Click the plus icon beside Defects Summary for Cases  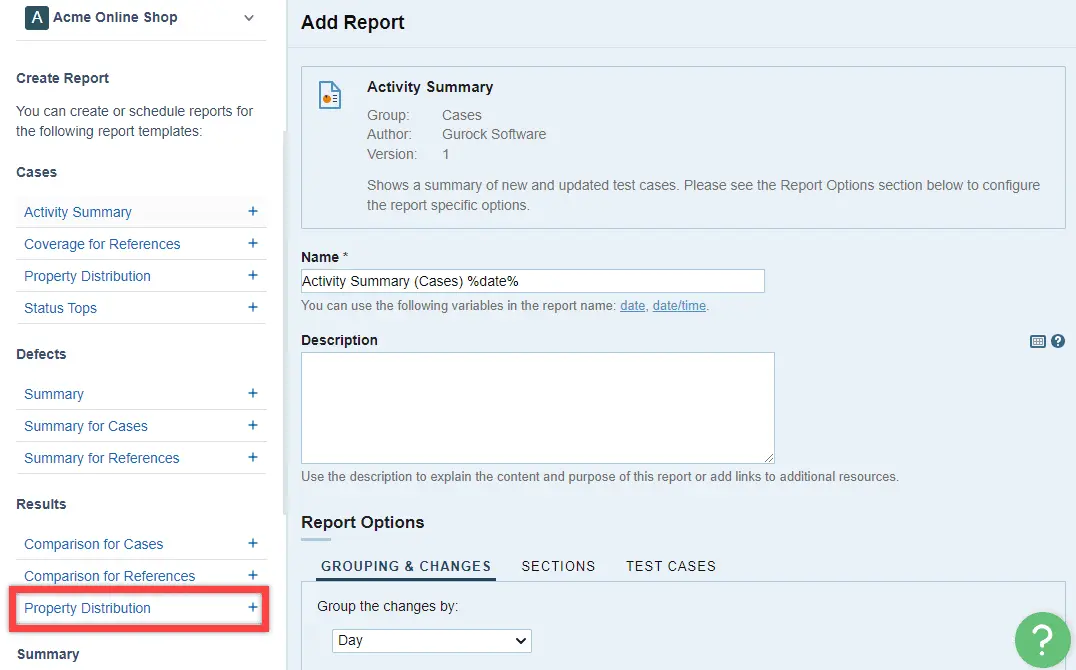(x=253, y=425)
